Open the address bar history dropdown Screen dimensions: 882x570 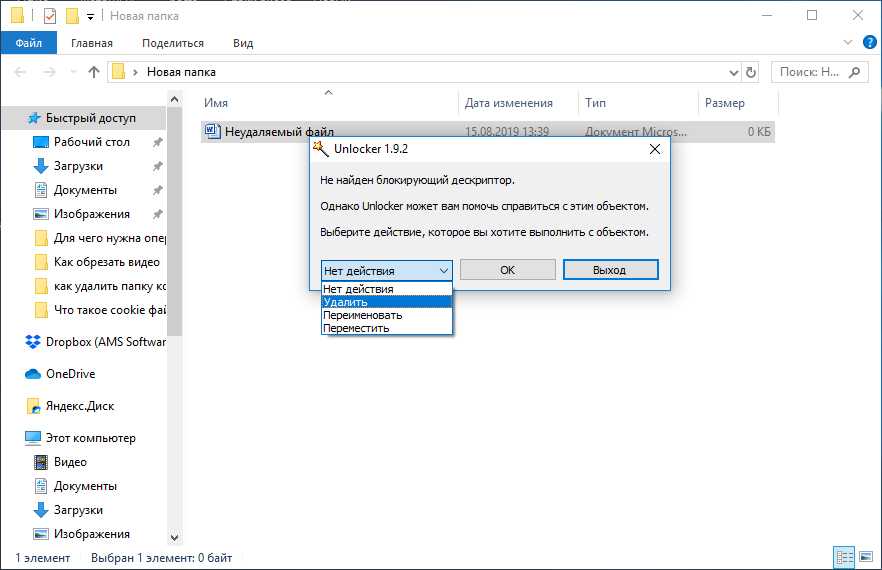734,73
